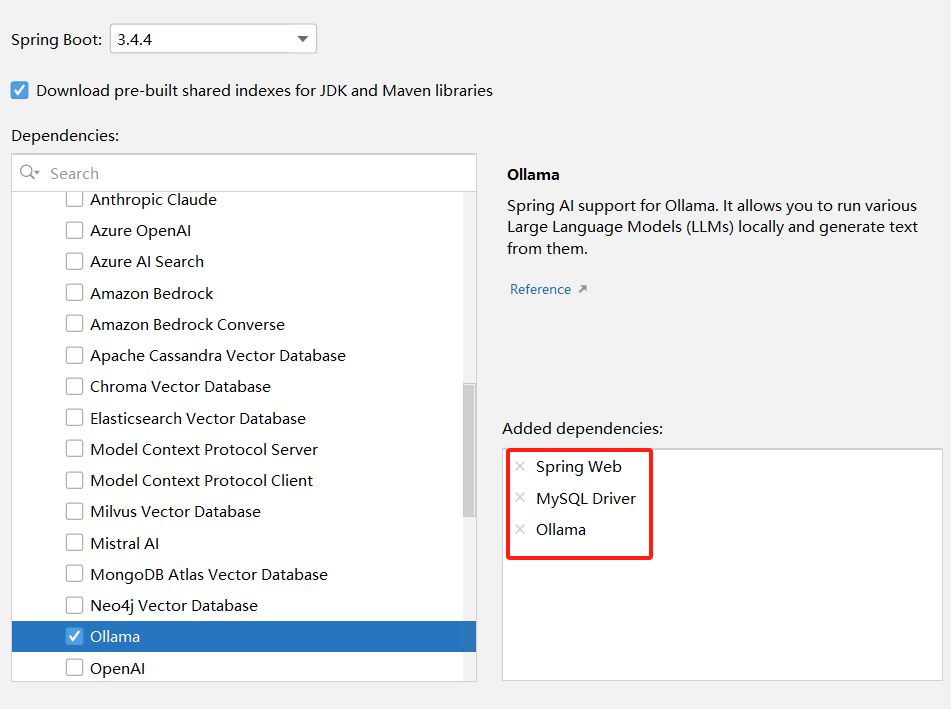951x709 pixels.
Task: Select the Model Context Protocol Server row label
Action: pyautogui.click(x=204, y=449)
